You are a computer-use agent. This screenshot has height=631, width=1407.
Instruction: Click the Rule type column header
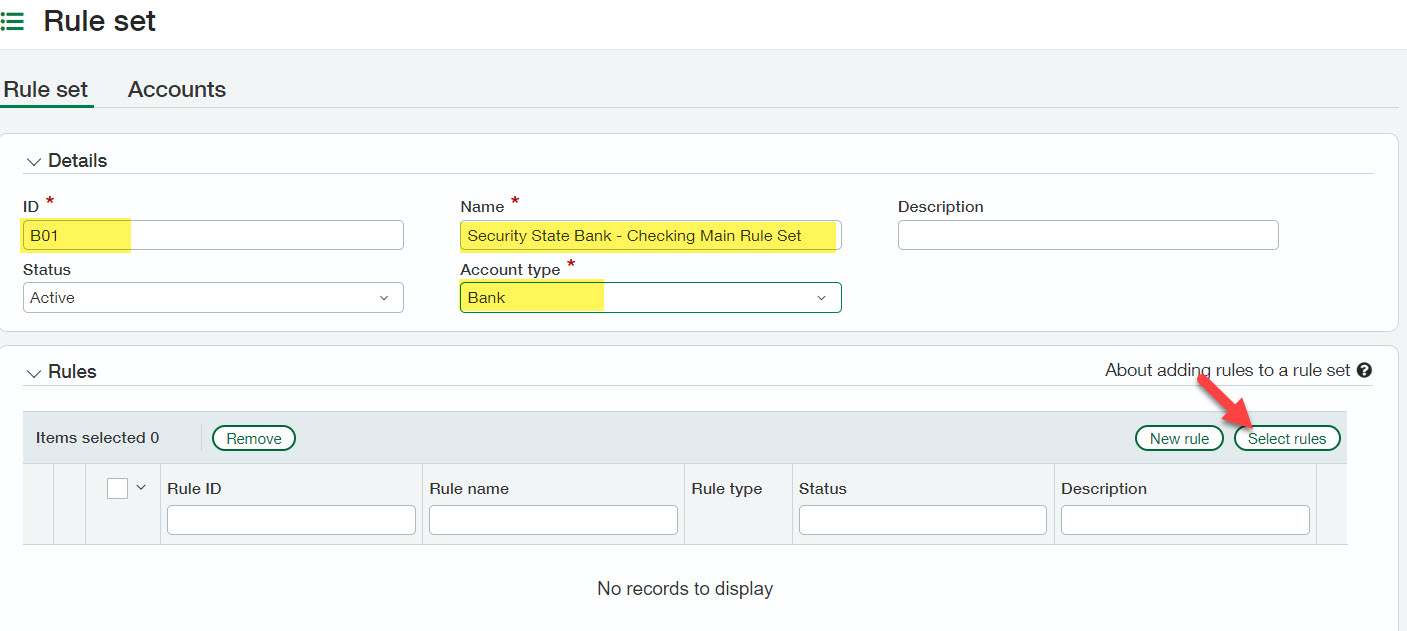(727, 489)
